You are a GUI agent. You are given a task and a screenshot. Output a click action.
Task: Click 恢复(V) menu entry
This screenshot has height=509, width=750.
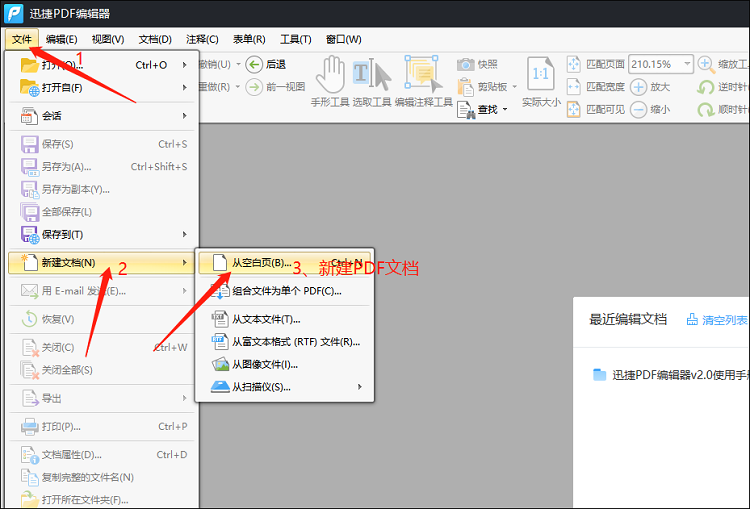pyautogui.click(x=102, y=319)
